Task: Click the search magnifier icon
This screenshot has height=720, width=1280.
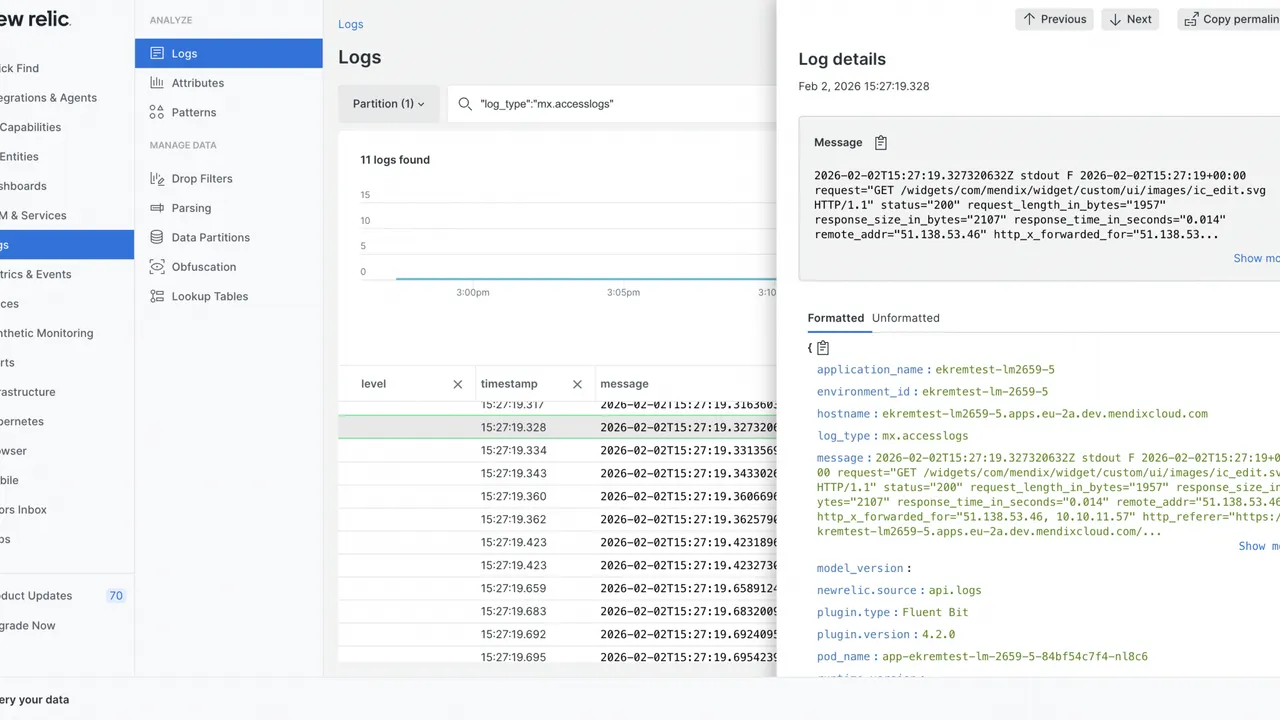Action: [465, 104]
